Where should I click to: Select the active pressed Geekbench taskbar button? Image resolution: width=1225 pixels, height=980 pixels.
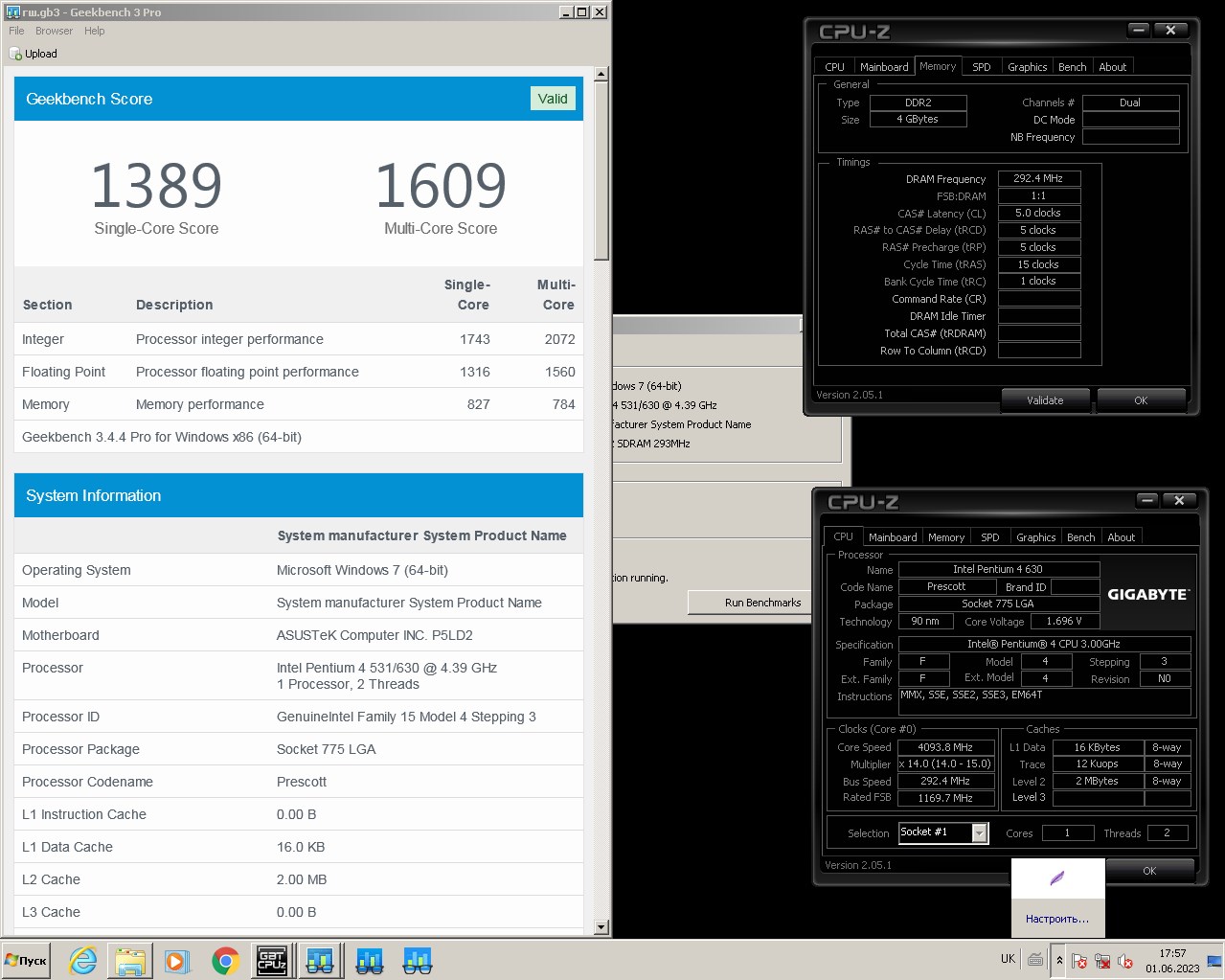click(x=320, y=960)
